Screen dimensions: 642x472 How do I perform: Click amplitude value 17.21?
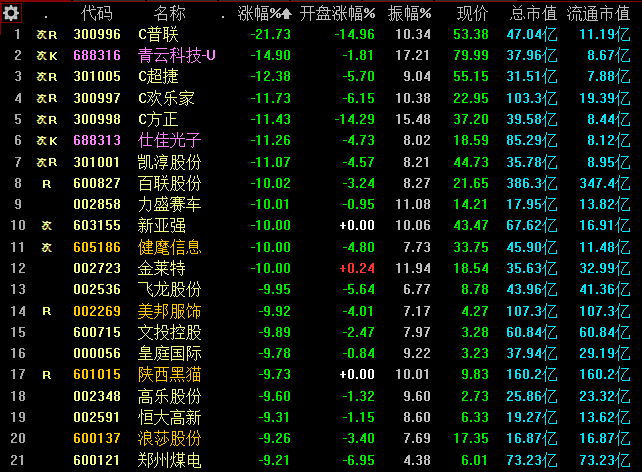pyautogui.click(x=413, y=55)
